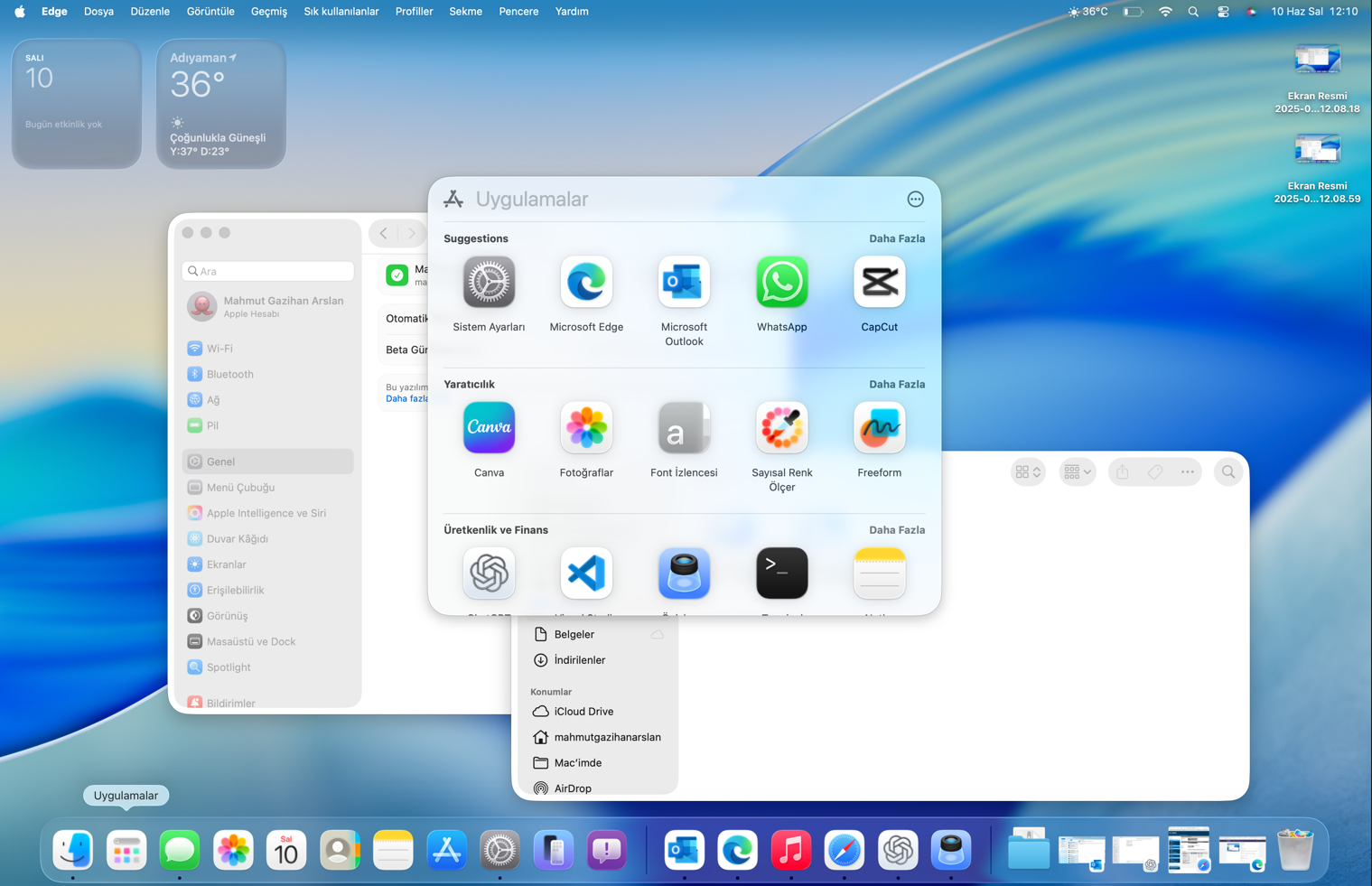Launch Sayısal Renk Ölçer
The height and width of the screenshot is (886, 1372).
click(x=781, y=428)
